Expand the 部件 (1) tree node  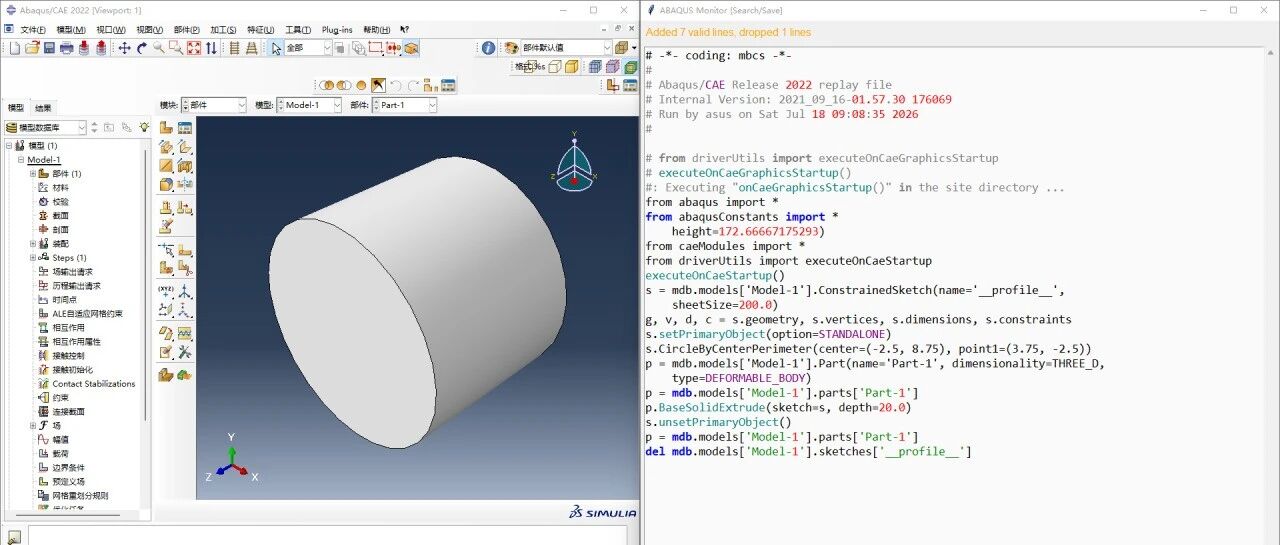pos(32,174)
